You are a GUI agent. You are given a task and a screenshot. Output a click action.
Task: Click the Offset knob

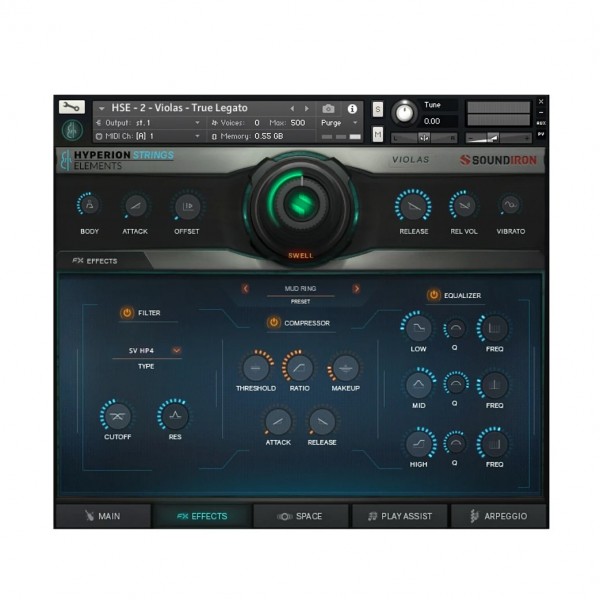coord(187,207)
